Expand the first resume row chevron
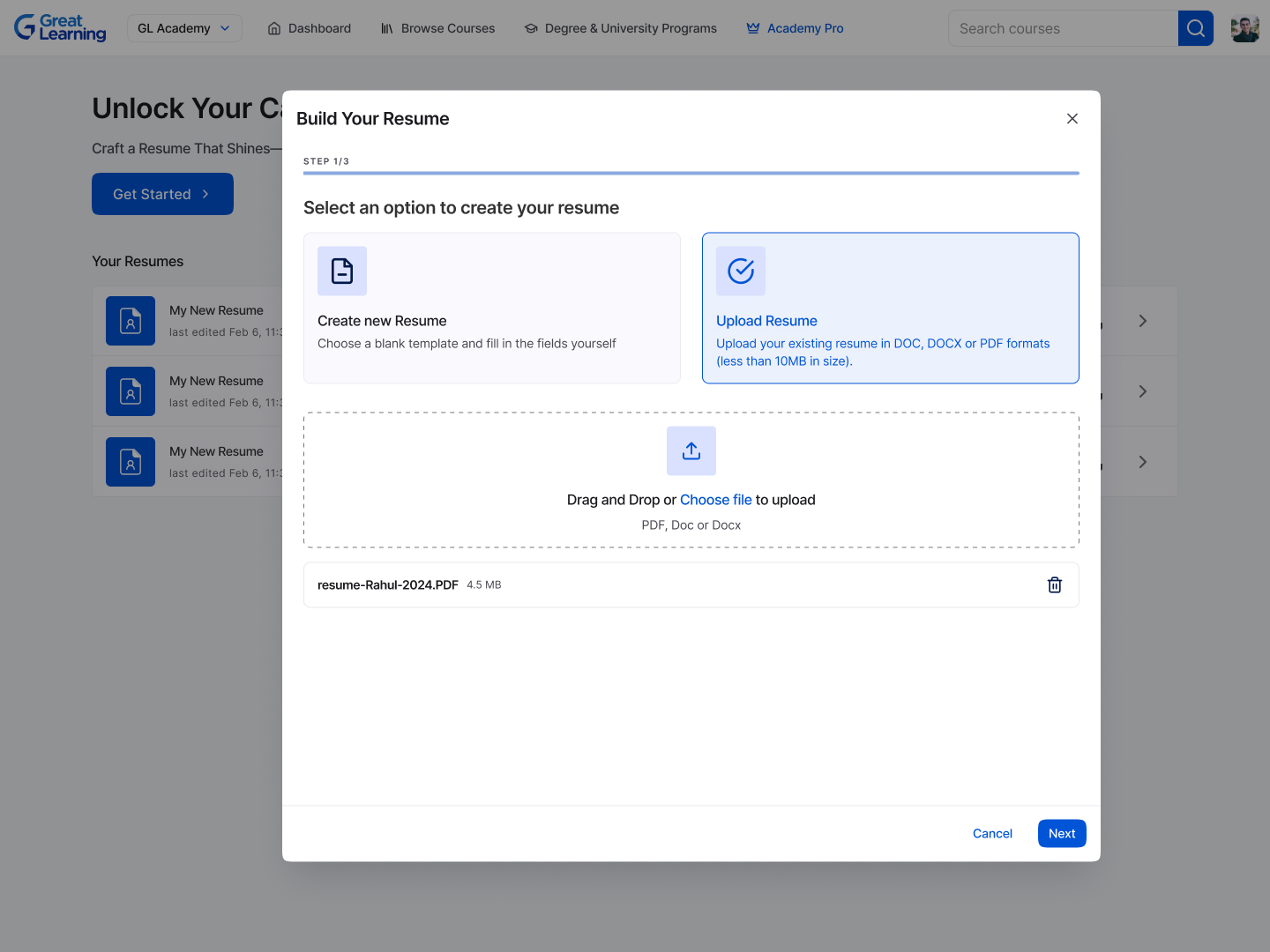Screen dimensions: 1270x952 tap(1142, 321)
